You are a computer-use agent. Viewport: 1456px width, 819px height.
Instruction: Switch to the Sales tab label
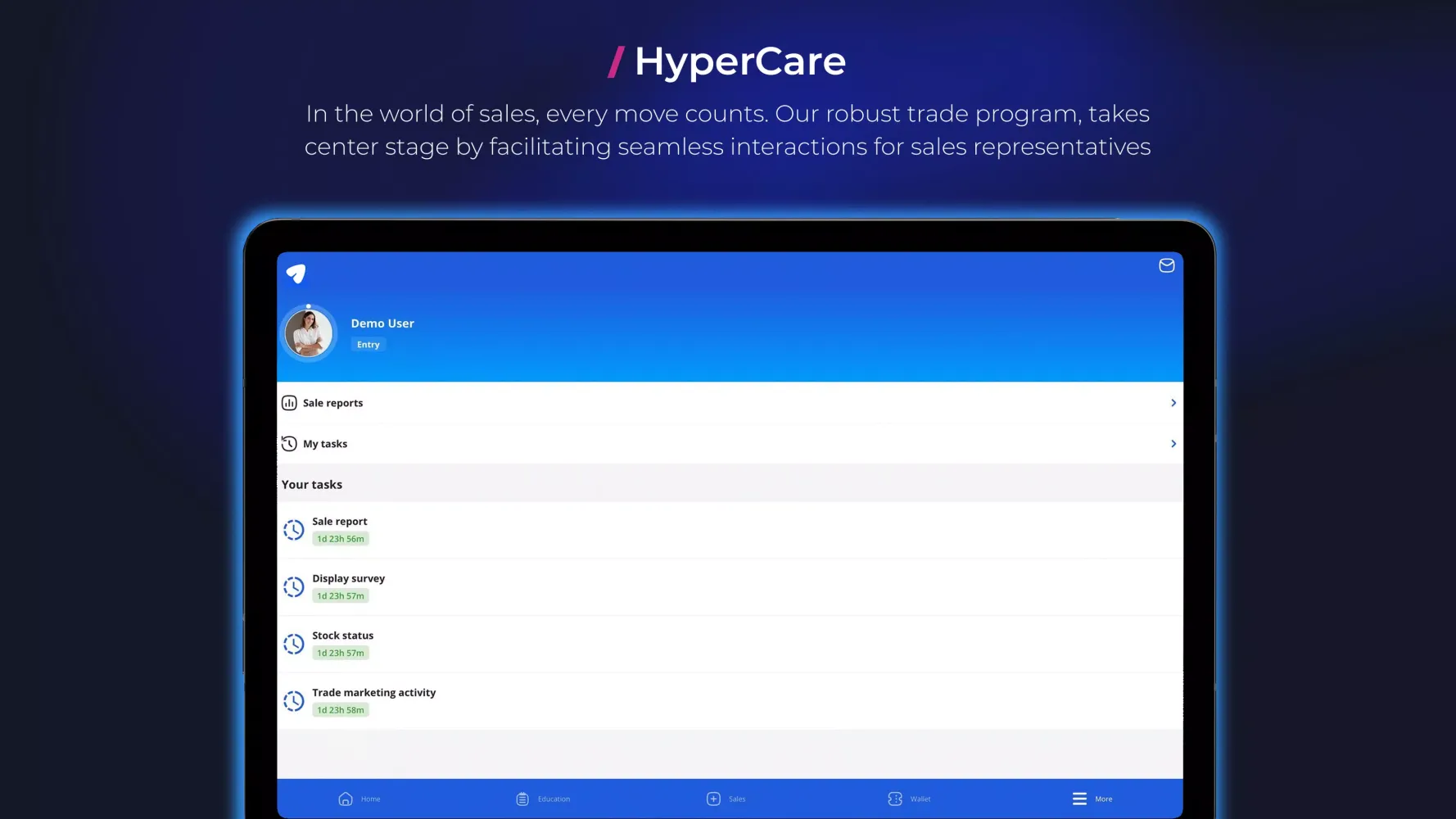coord(737,799)
